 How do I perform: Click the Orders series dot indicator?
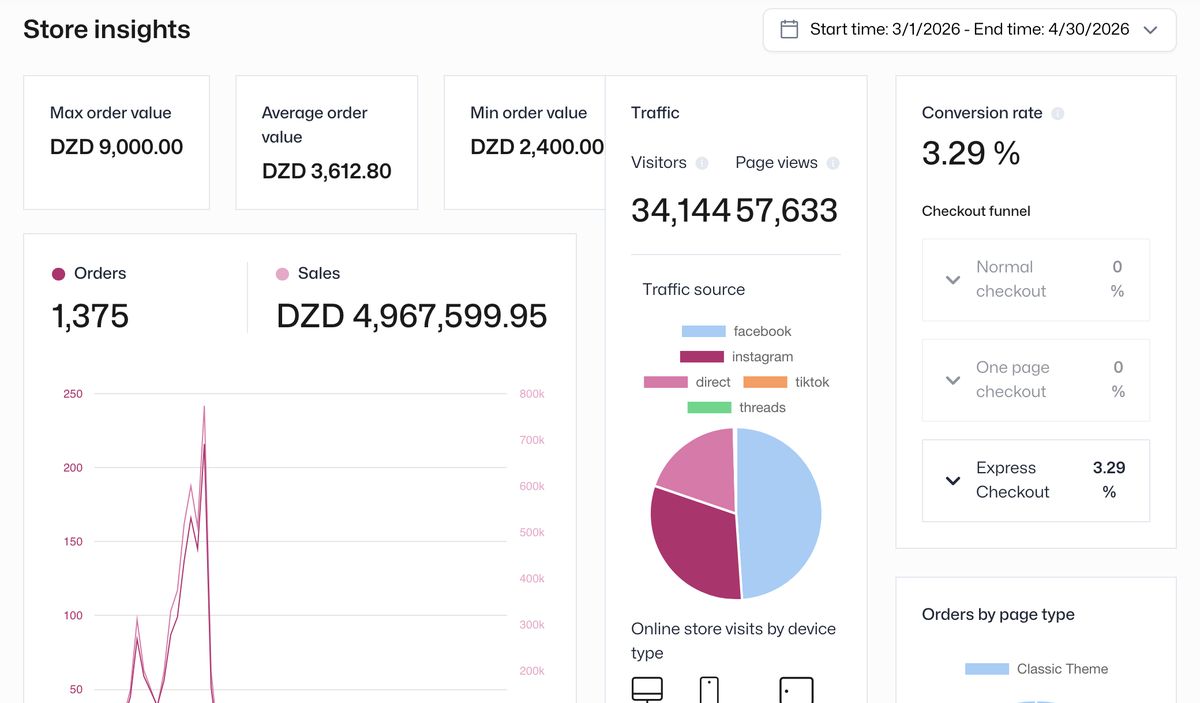point(58,274)
